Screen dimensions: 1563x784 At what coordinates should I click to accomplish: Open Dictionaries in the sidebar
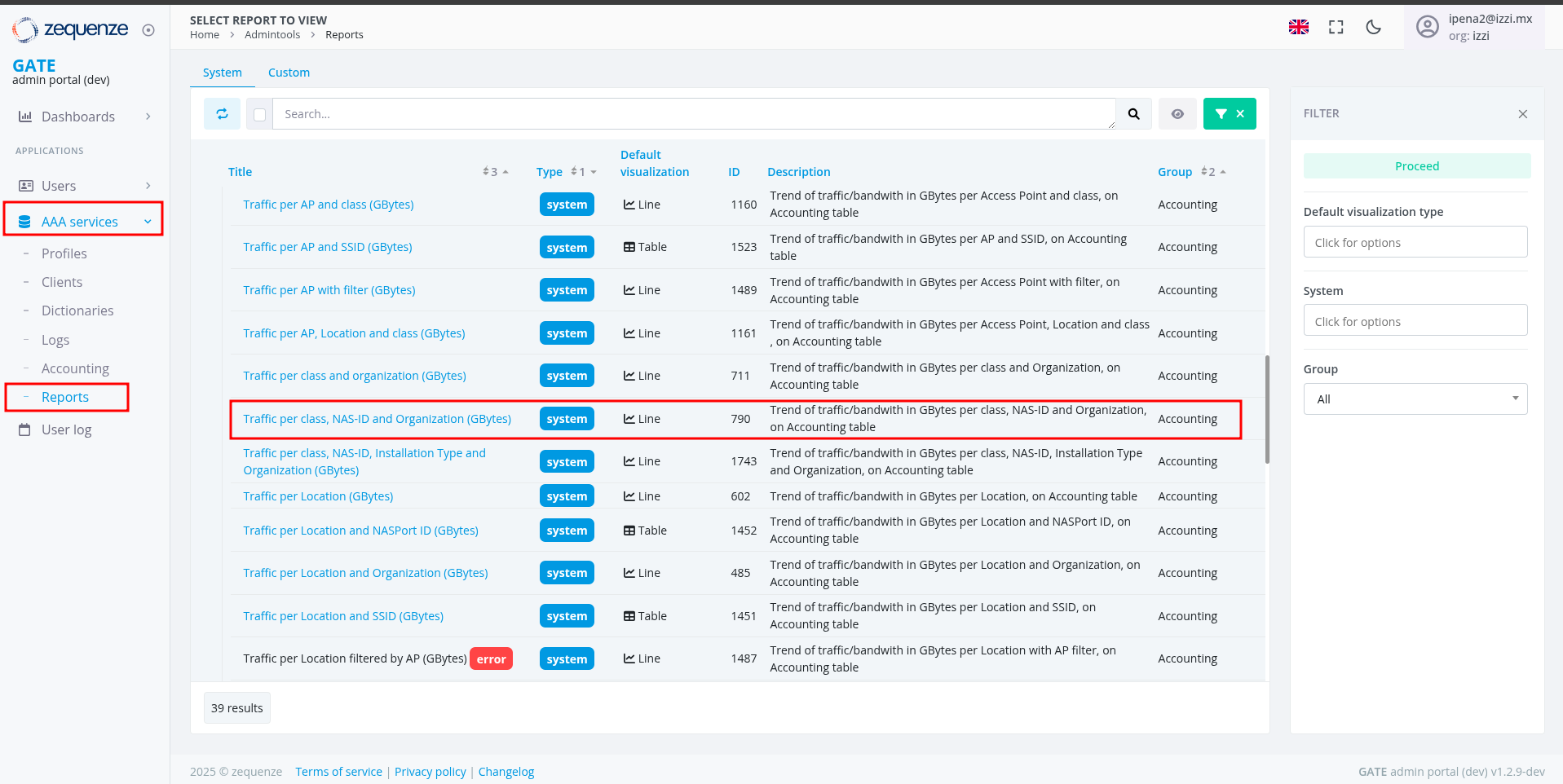coord(77,311)
